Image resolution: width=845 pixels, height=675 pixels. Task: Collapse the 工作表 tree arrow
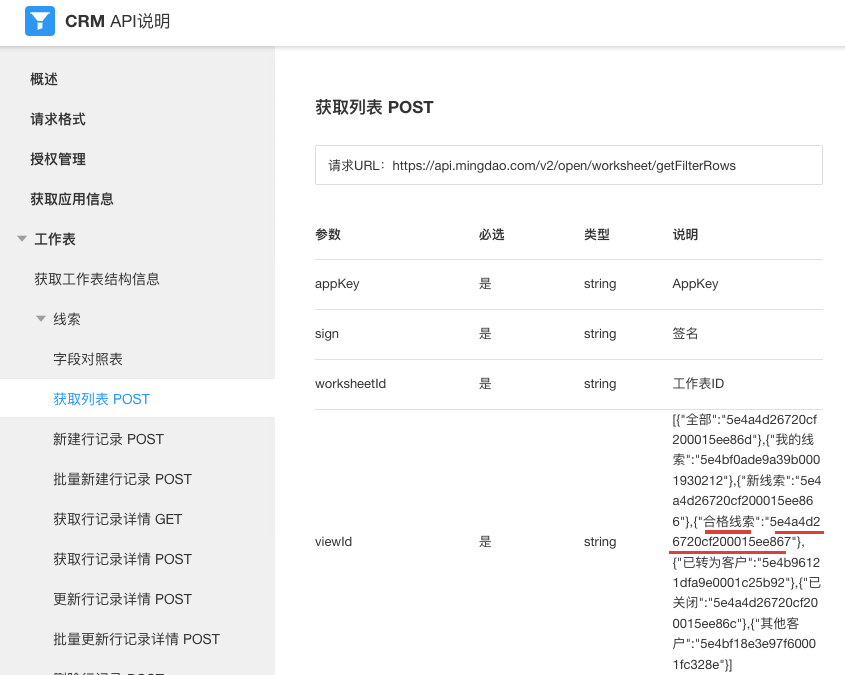coord(22,239)
